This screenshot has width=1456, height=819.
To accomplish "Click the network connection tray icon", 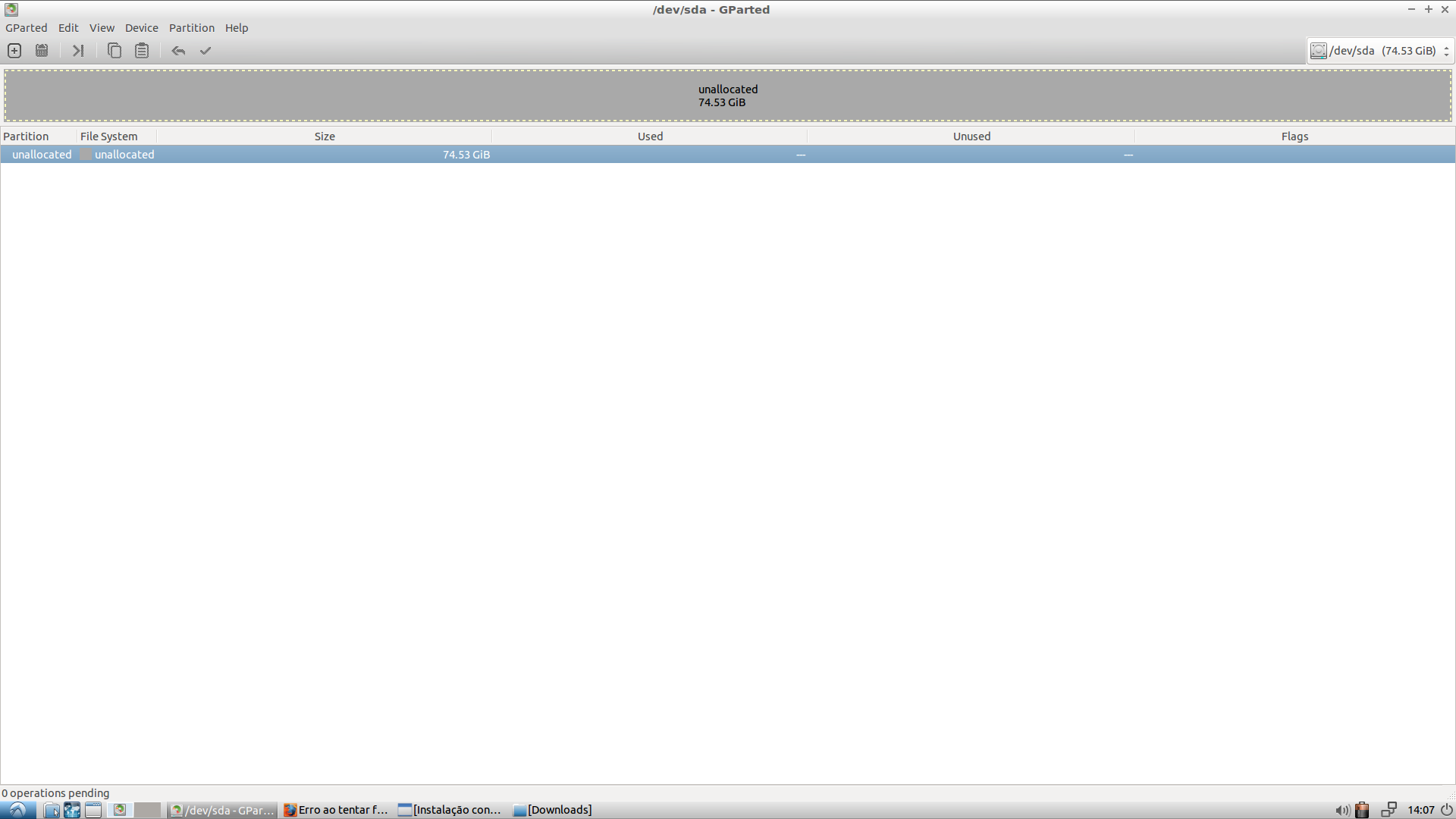I will pos(1389,810).
